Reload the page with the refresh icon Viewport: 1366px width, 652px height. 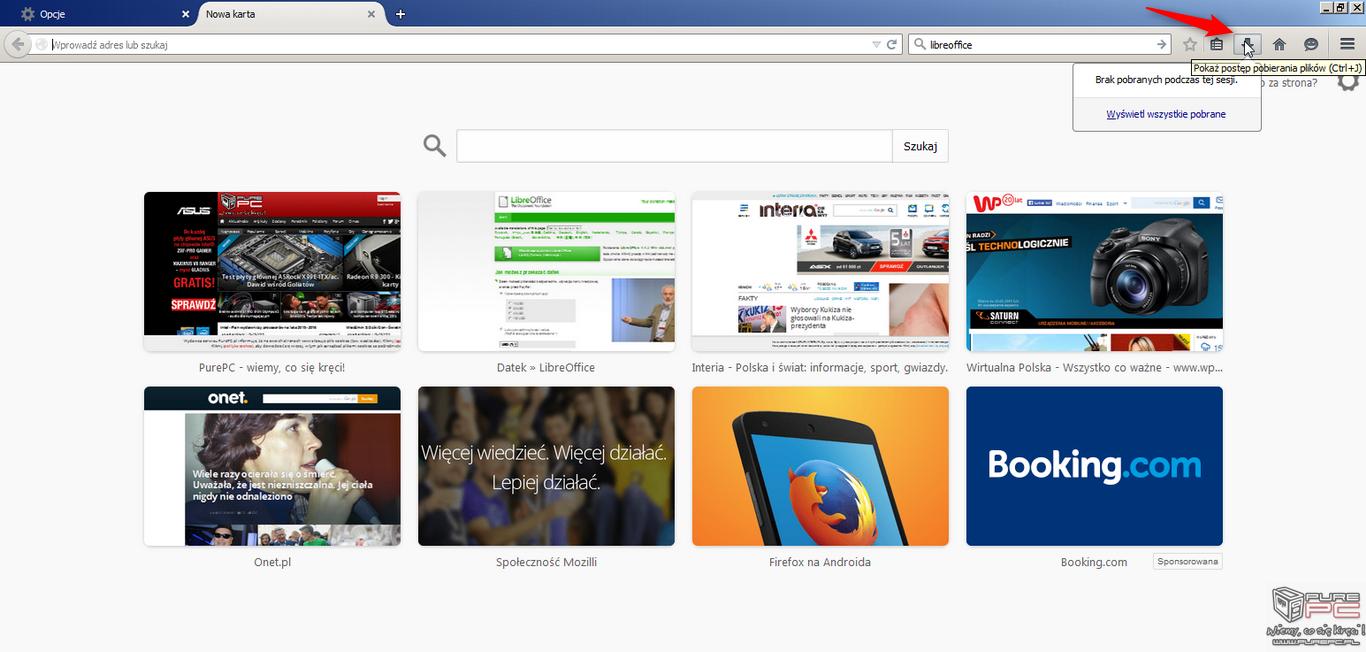coord(891,45)
